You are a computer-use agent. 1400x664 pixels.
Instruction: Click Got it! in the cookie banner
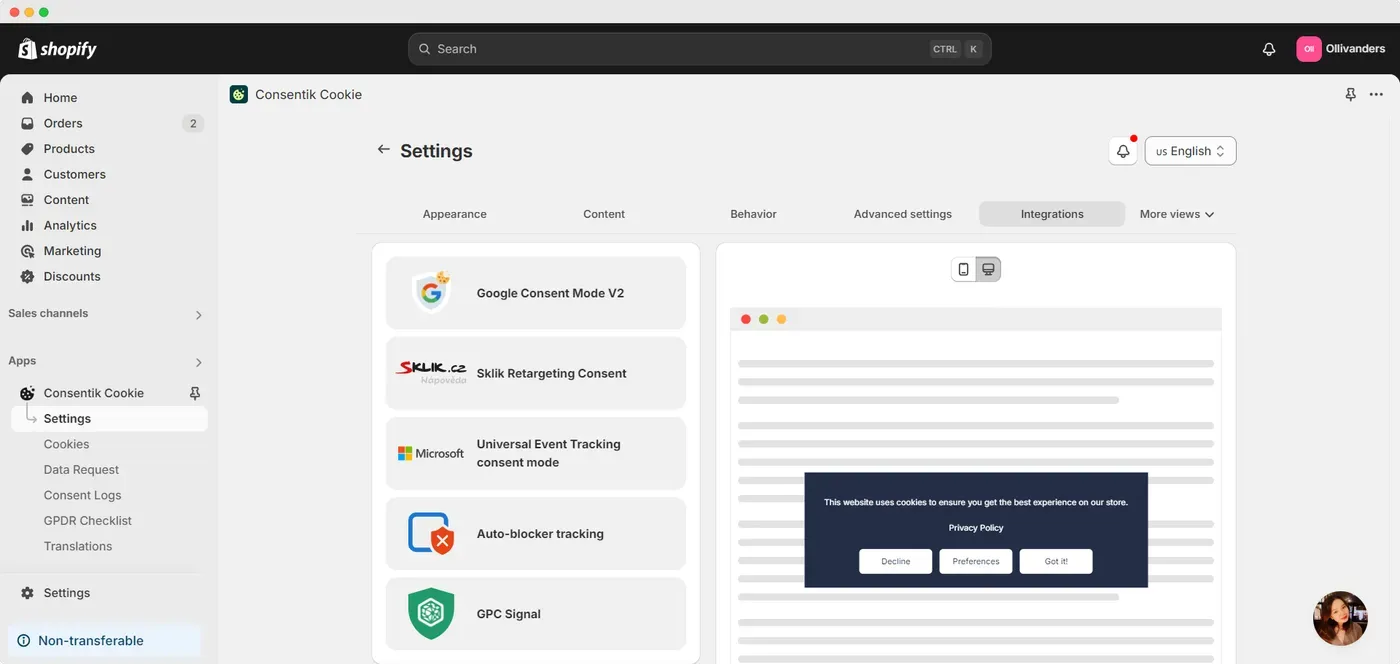1056,561
